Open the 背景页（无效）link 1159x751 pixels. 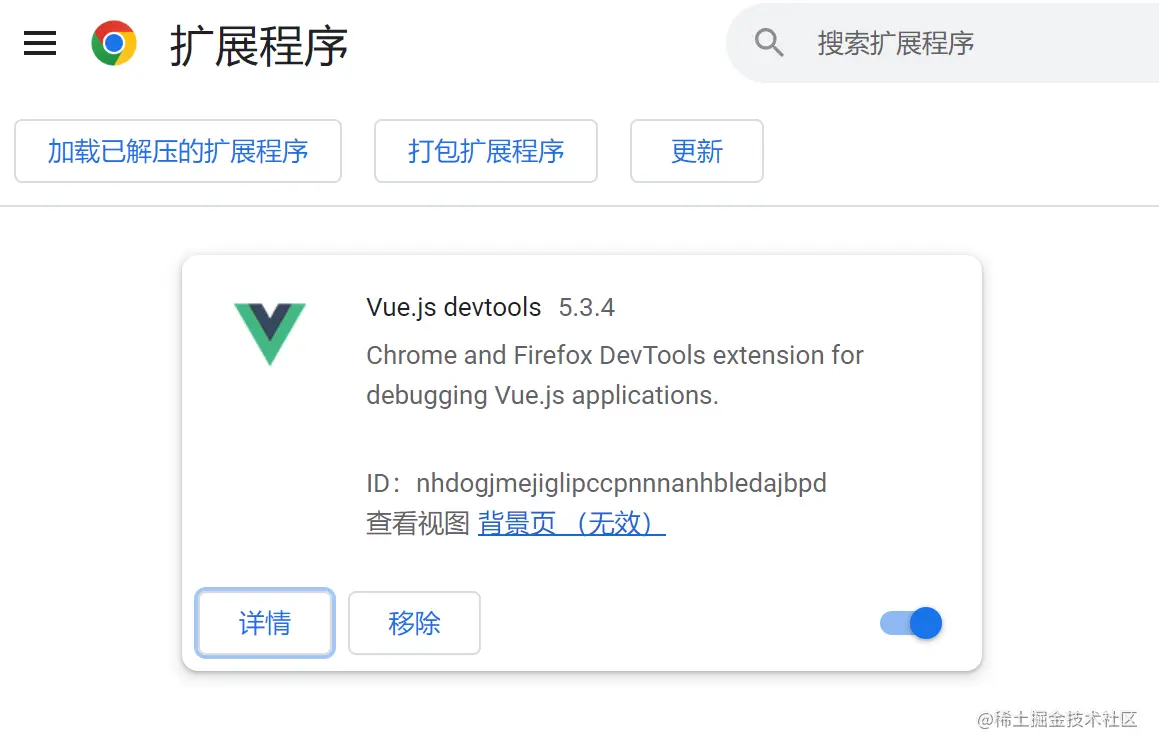(571, 523)
